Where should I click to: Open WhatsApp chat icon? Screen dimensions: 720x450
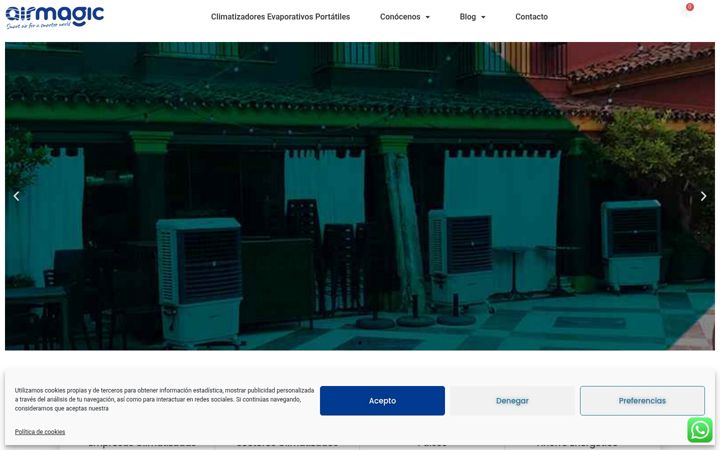pos(700,430)
